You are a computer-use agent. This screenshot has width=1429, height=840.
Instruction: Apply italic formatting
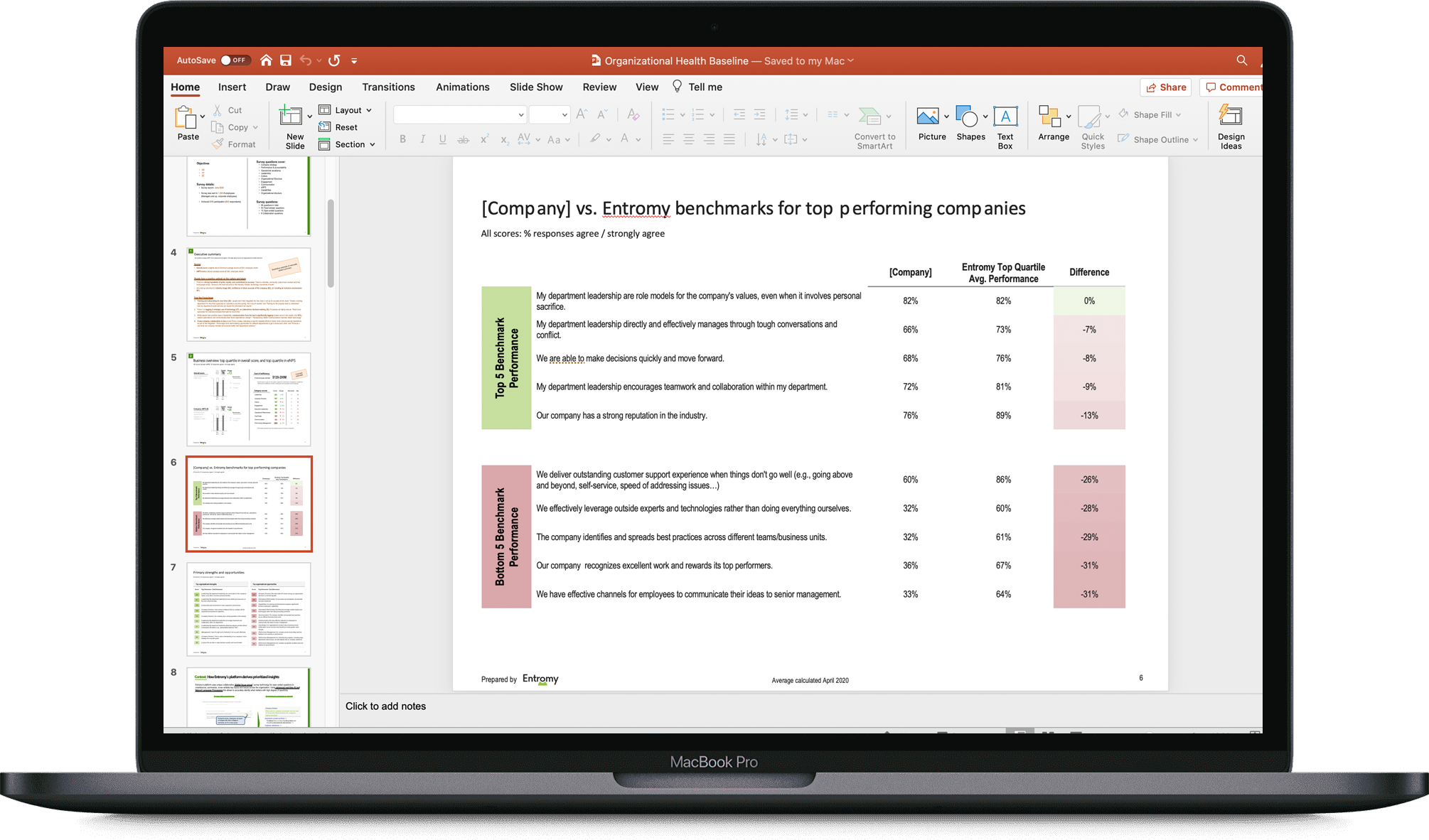tap(422, 139)
